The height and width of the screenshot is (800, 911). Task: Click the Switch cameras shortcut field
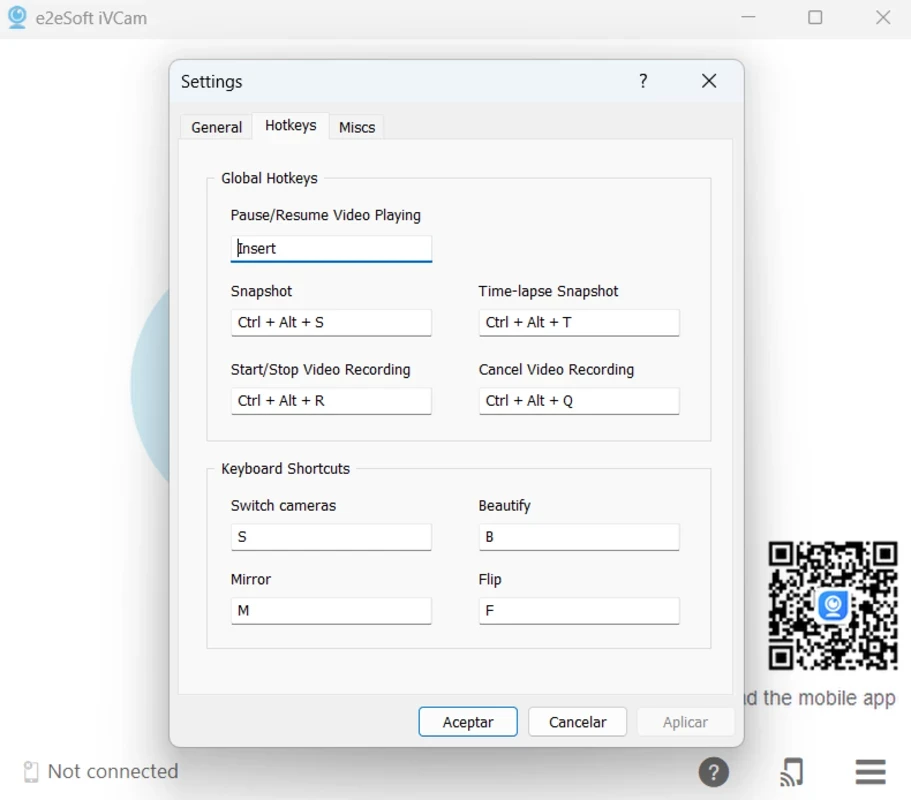(x=331, y=537)
